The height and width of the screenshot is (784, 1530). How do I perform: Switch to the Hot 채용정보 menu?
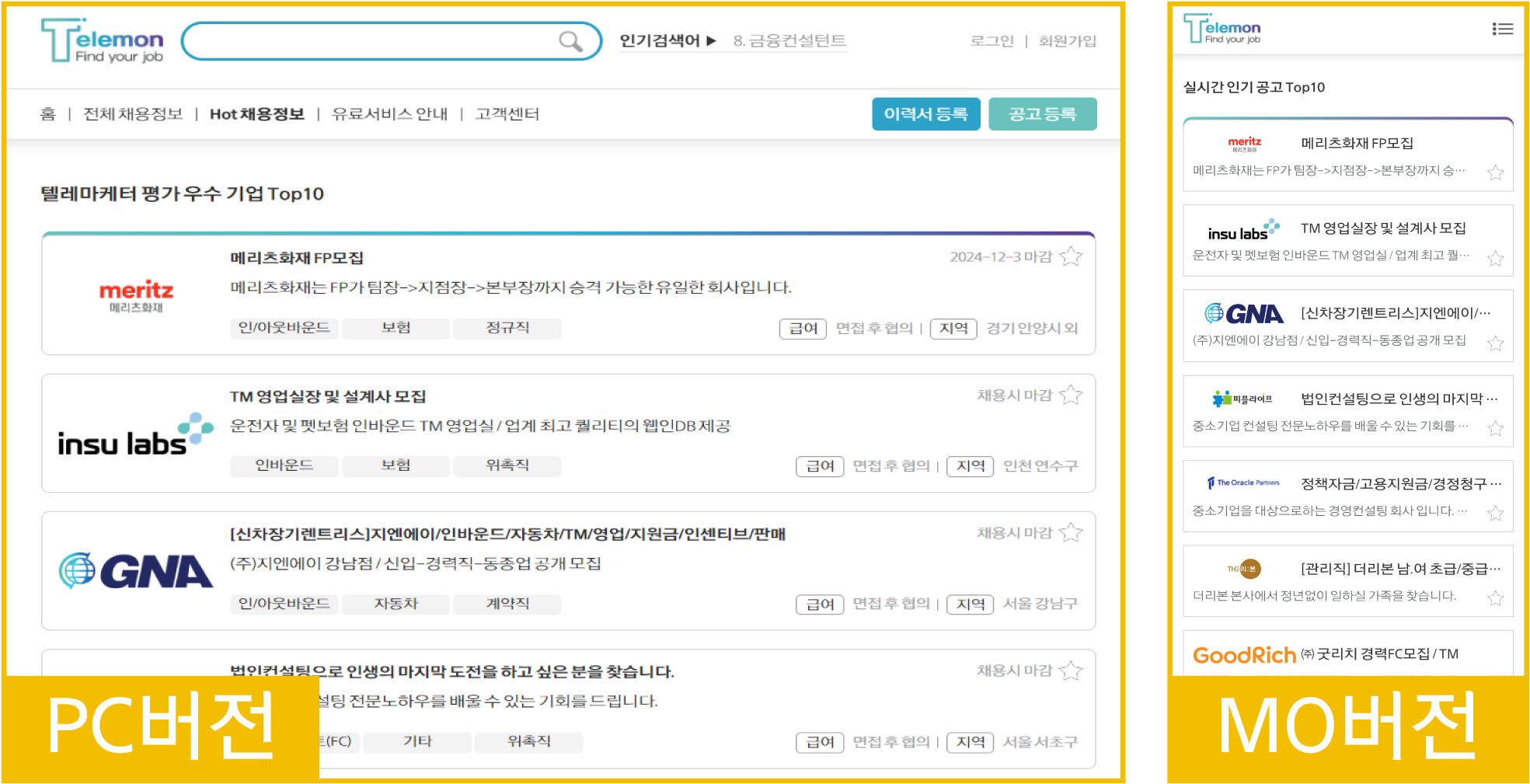(257, 113)
